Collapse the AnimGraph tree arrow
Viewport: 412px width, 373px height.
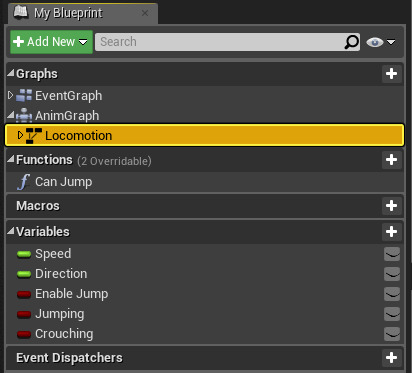(x=11, y=115)
